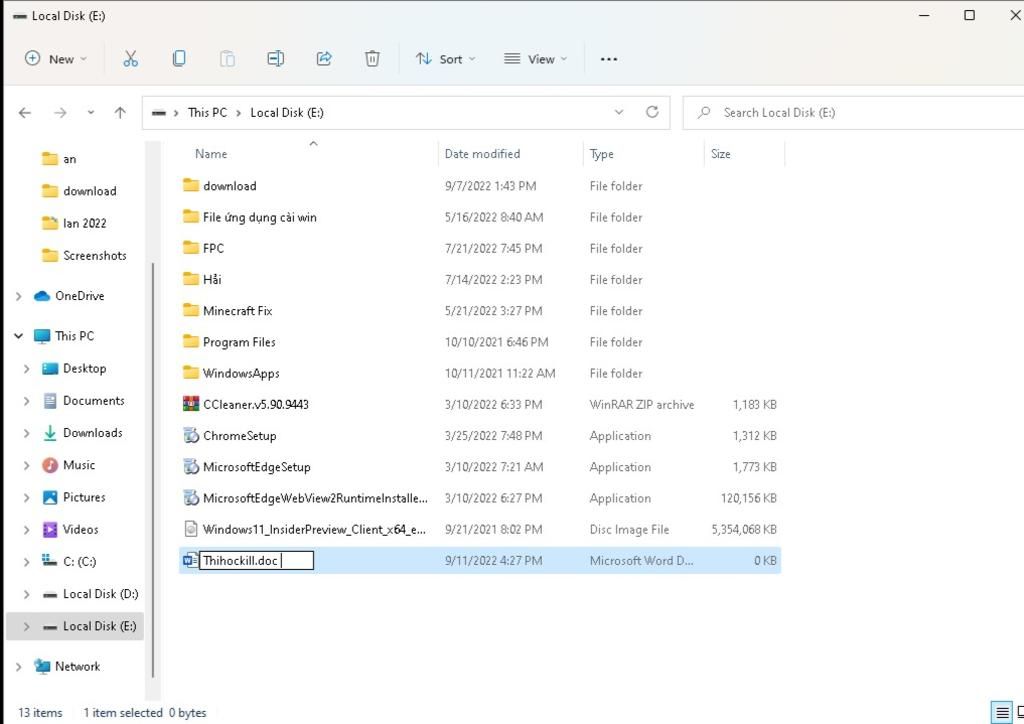Click Local Disk (E:) breadcrumb segment

tap(287, 112)
